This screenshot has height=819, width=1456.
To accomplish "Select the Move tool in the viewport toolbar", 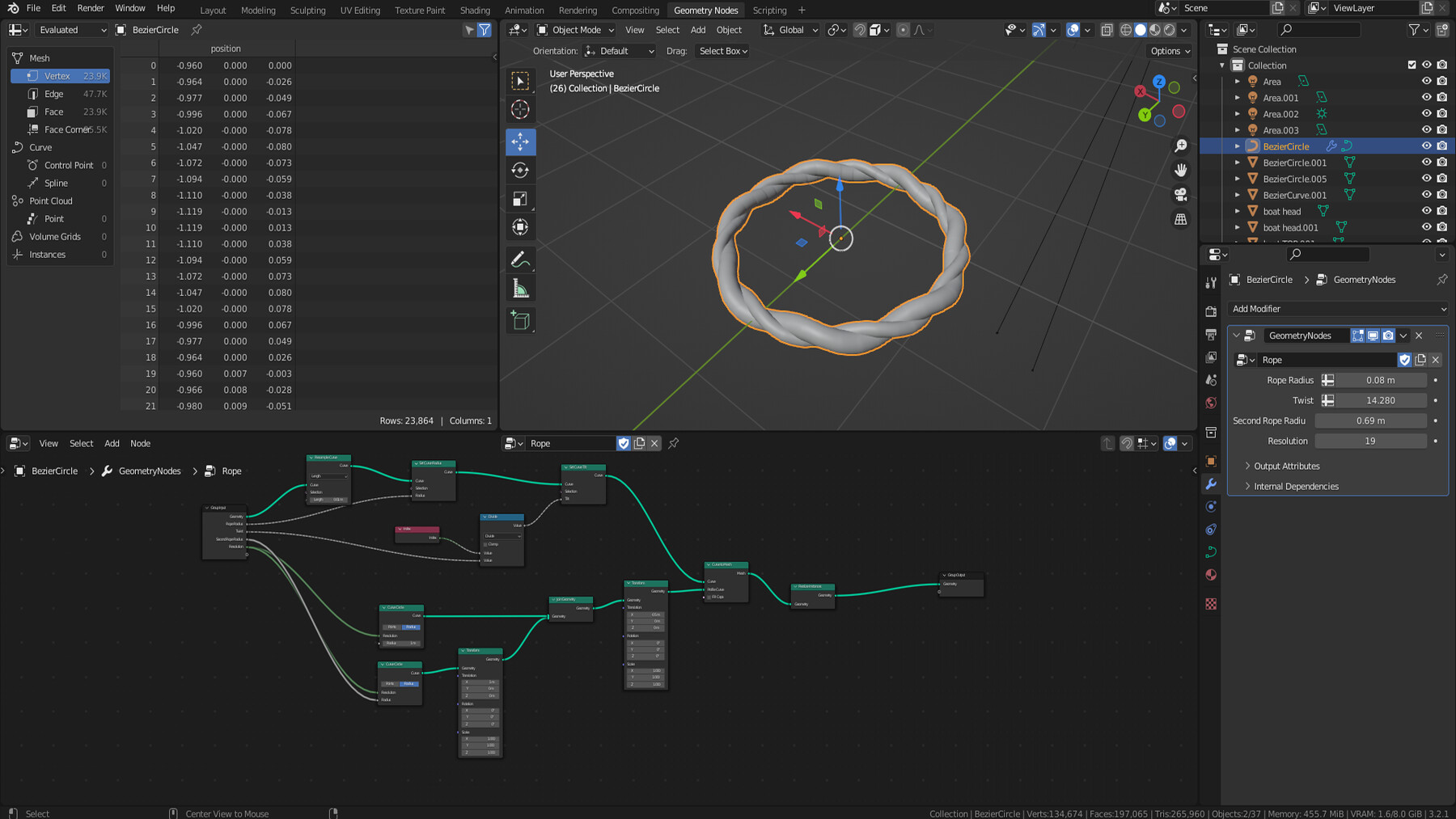I will coord(520,141).
